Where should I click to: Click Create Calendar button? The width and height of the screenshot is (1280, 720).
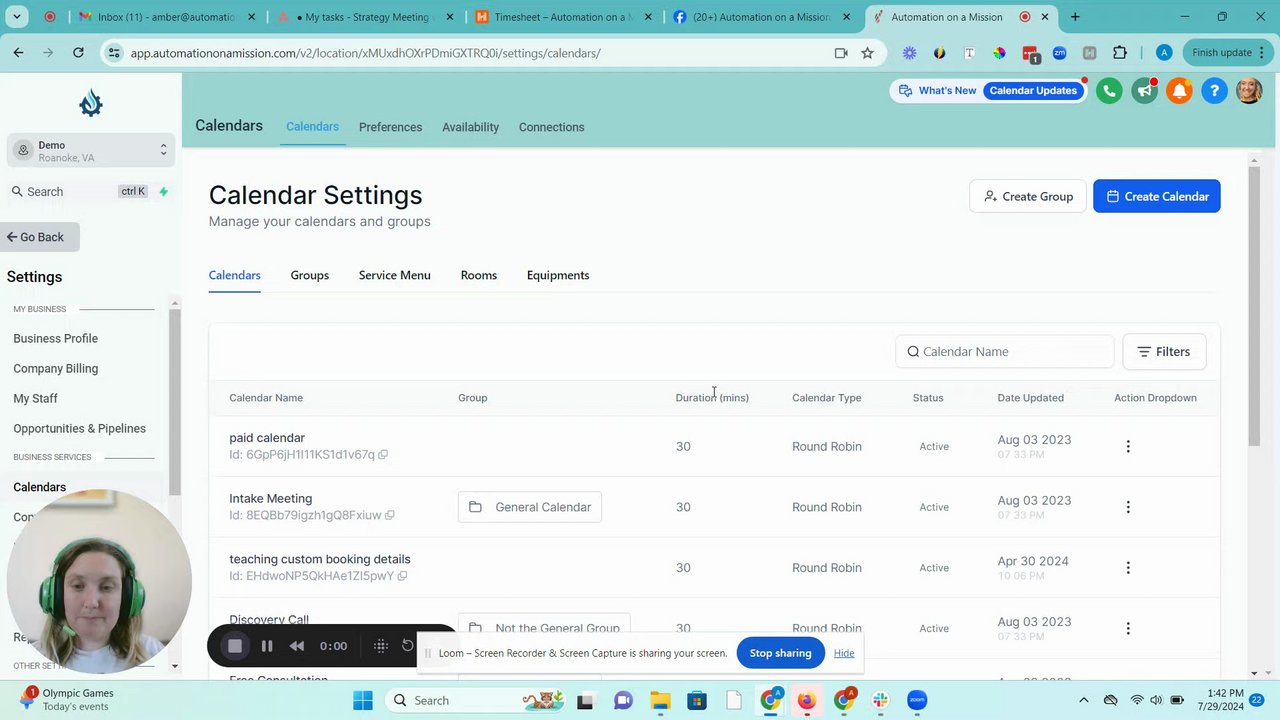pyautogui.click(x=1157, y=196)
